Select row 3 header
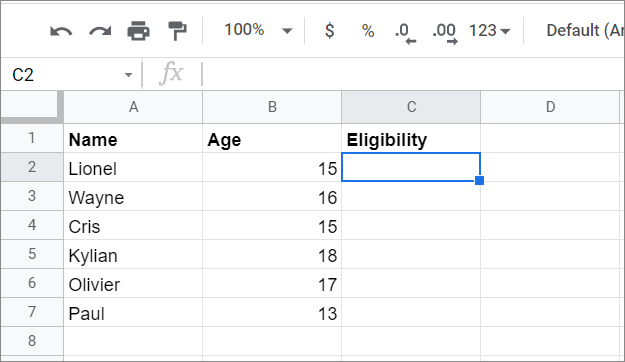Viewport: 625px width, 362px height. [x=32, y=196]
